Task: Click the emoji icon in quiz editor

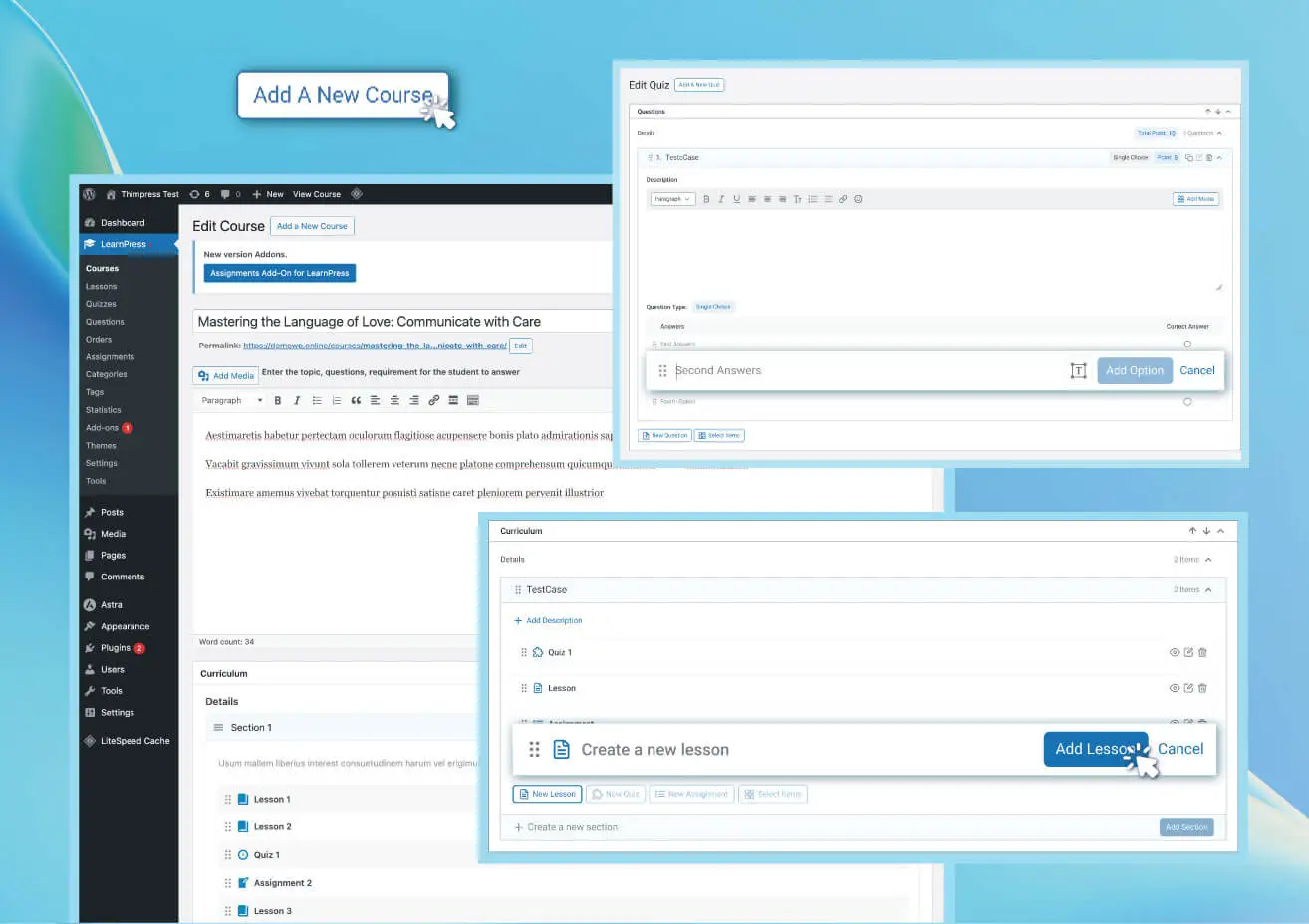Action: [858, 199]
